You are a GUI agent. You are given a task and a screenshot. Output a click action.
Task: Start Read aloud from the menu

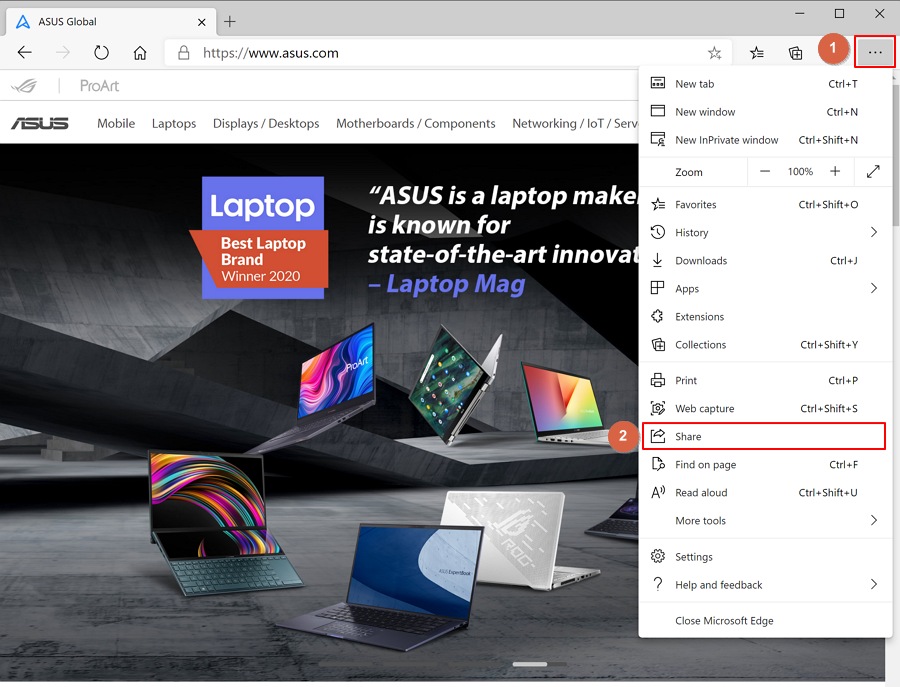pos(765,493)
